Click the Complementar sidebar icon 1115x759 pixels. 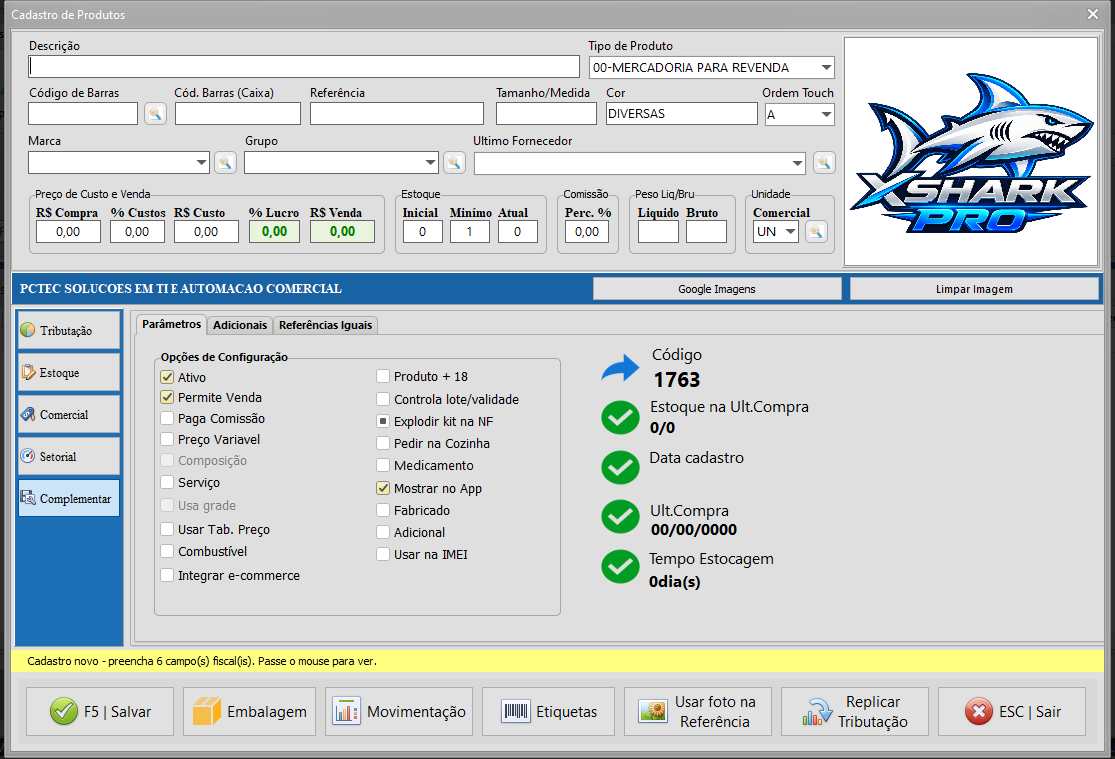28,498
